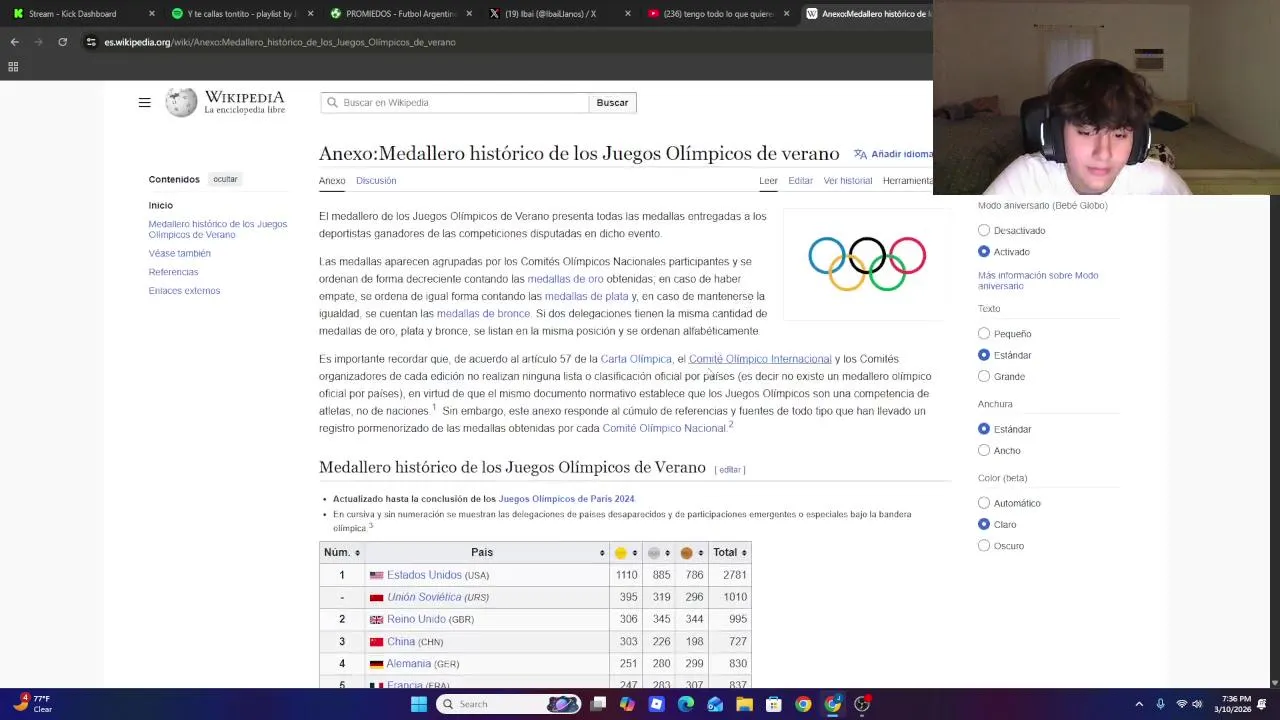Click the volume icon in system tray
Viewport: 1280px width, 720px height.
click(x=1197, y=704)
